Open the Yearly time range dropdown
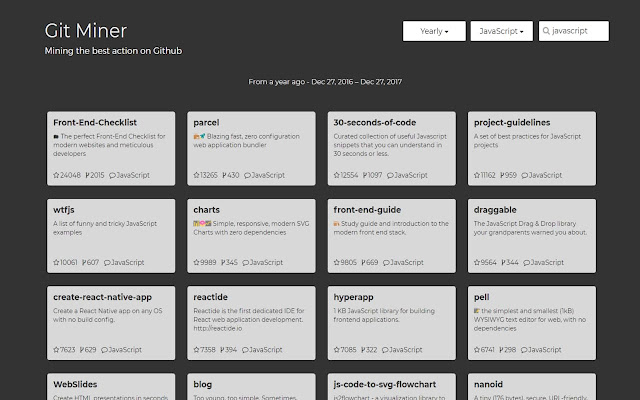 click(434, 31)
